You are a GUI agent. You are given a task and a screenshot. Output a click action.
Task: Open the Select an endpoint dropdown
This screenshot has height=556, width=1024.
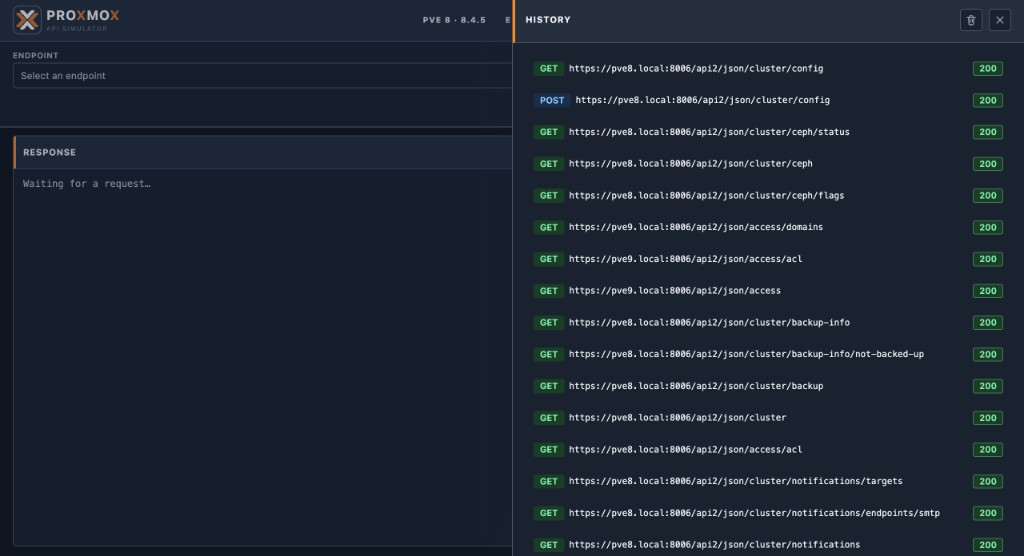[263, 76]
